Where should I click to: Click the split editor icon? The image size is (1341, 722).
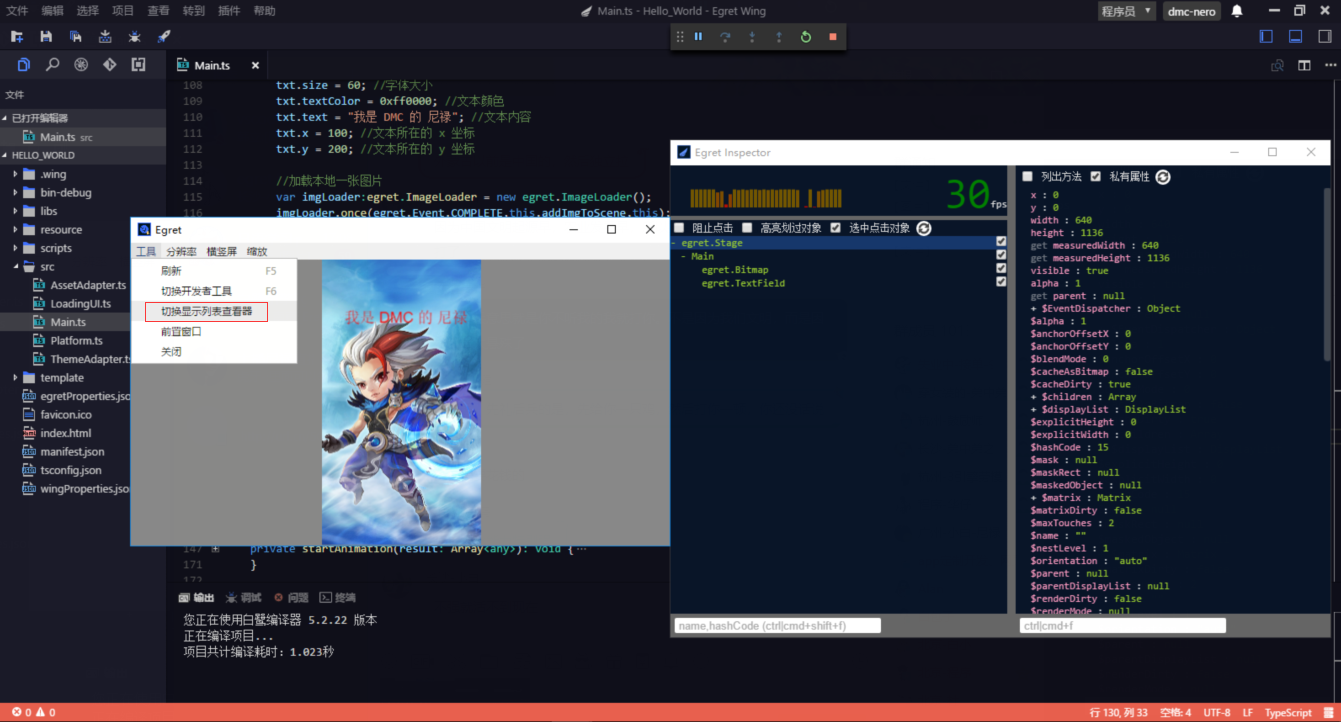pos(1304,65)
